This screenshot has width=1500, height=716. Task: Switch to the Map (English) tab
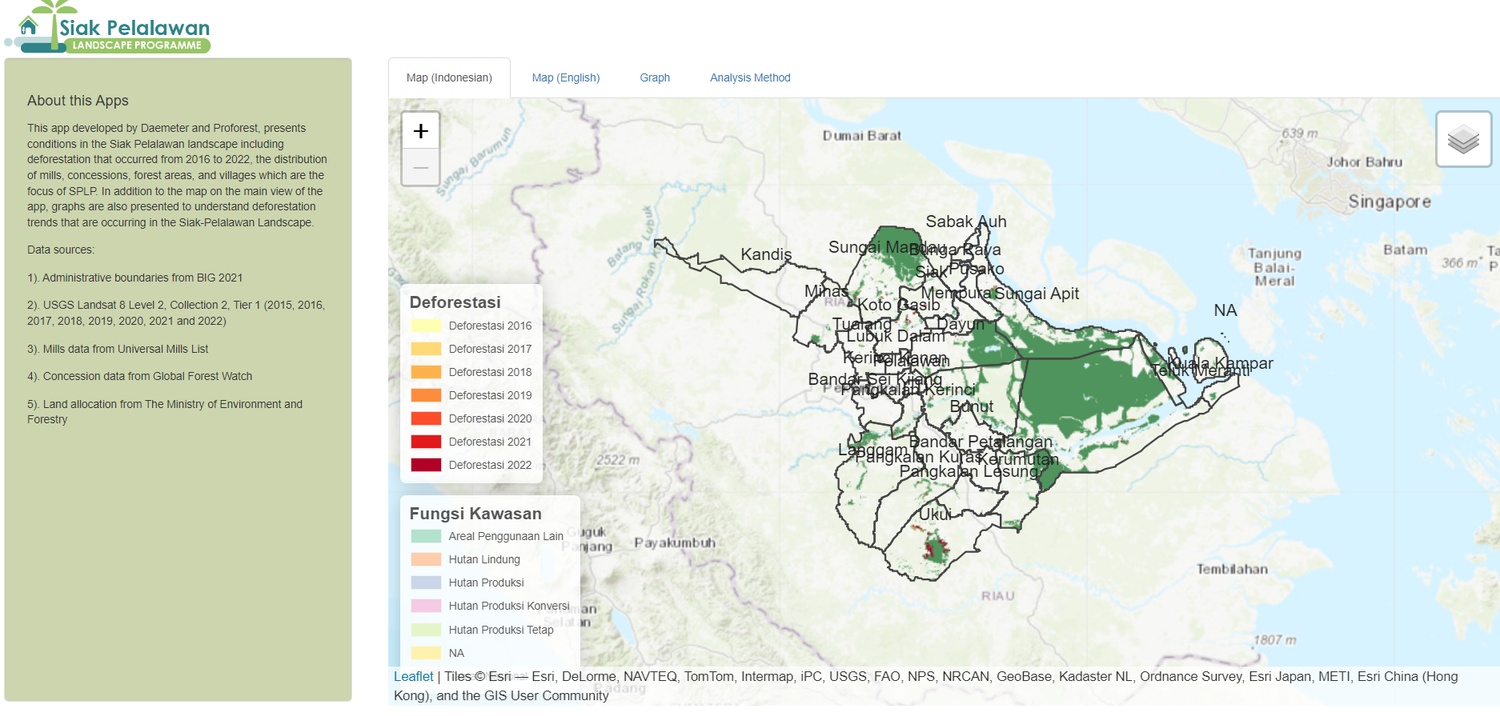coord(566,77)
